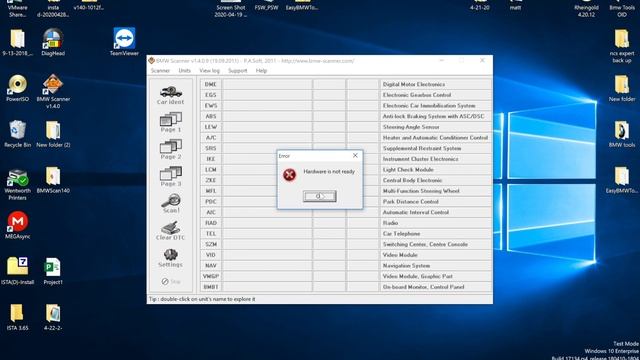Open Wentworth Printers desktop icon
This screenshot has height=360, width=640.
17,184
